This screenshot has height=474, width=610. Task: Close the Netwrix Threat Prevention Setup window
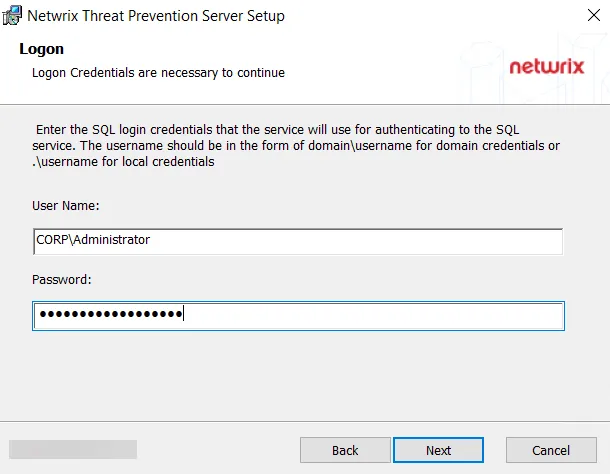point(594,15)
